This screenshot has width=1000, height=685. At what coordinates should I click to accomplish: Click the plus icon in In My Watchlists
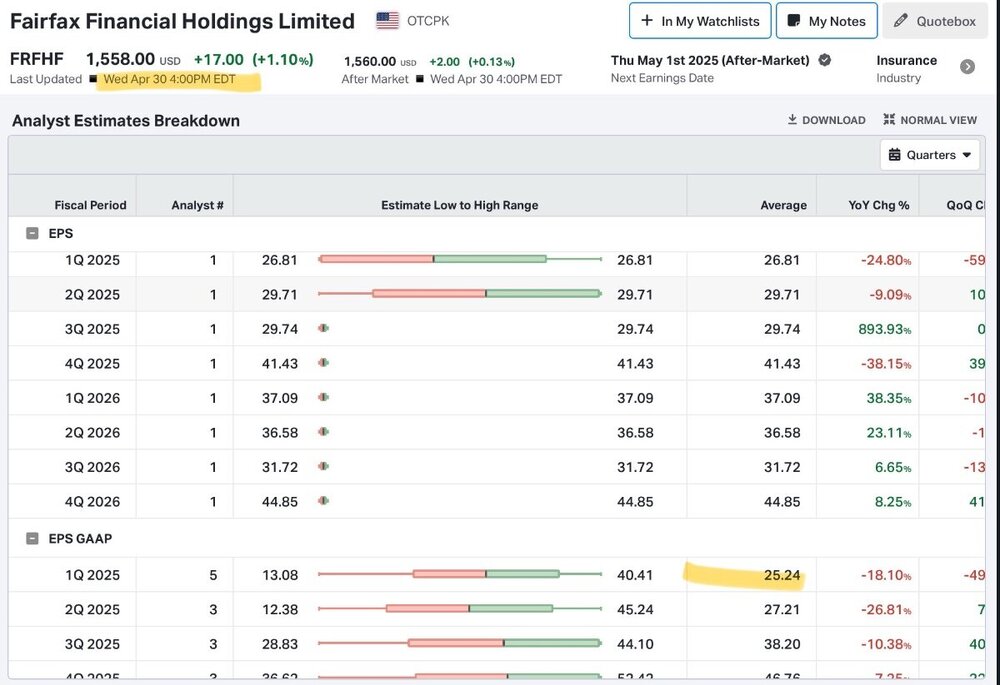pyautogui.click(x=647, y=20)
